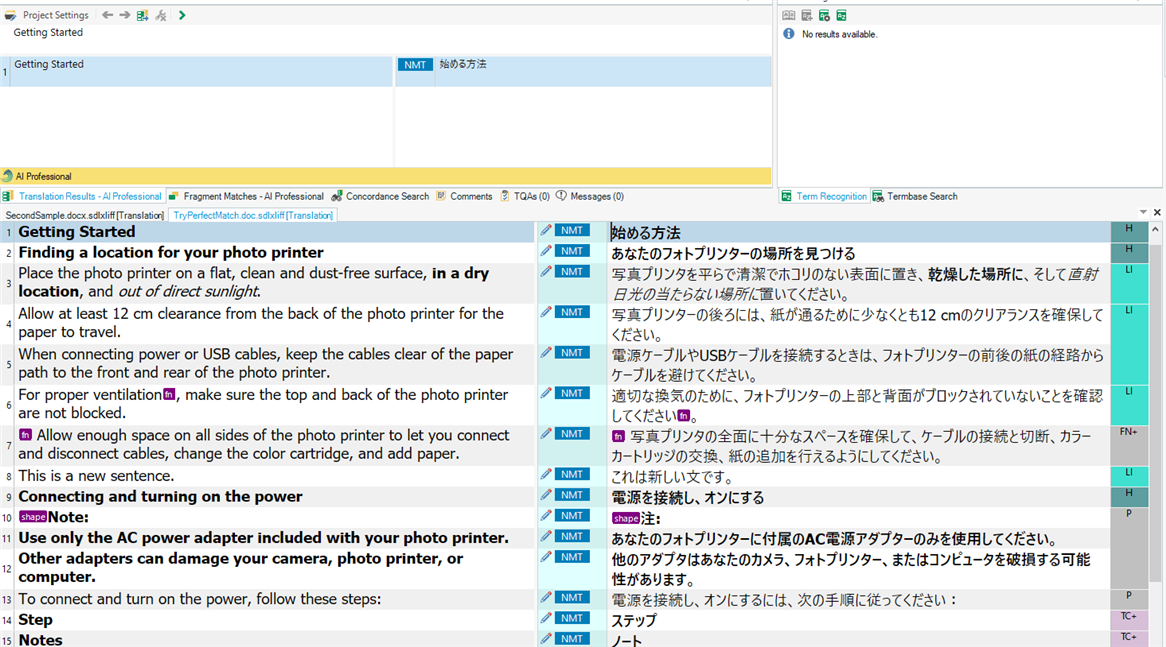Click the green chevron icon in the Translation Results toolbar
1166x647 pixels.
(x=183, y=15)
